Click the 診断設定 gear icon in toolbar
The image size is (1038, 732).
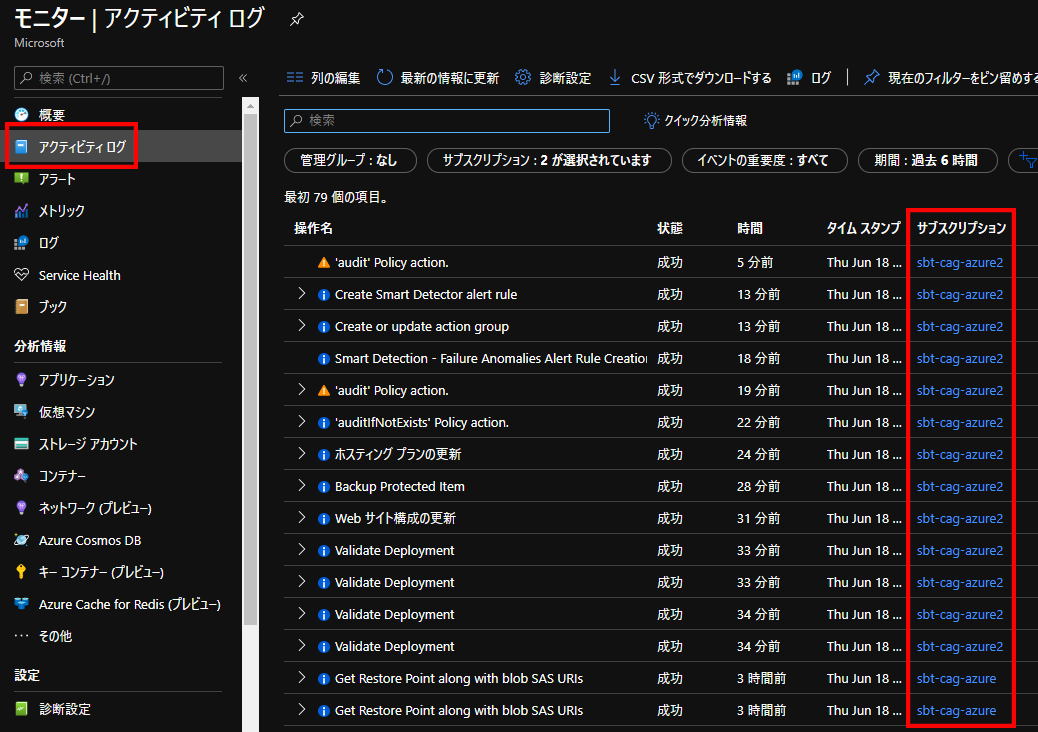point(523,77)
